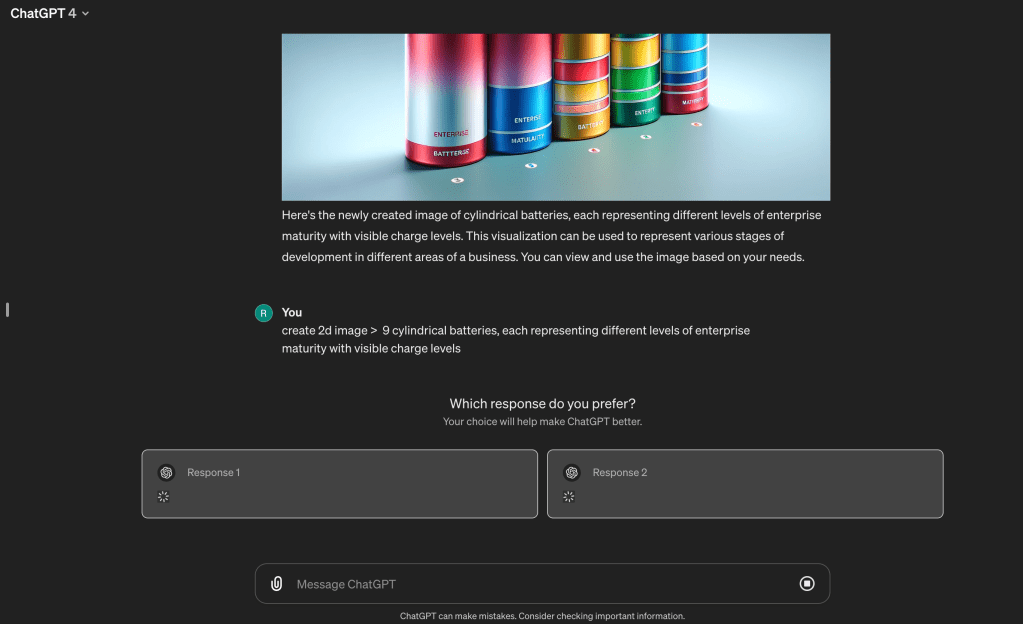Viewport: 1023px width, 624px height.
Task: Click the user avatar with letter R
Action: click(264, 313)
